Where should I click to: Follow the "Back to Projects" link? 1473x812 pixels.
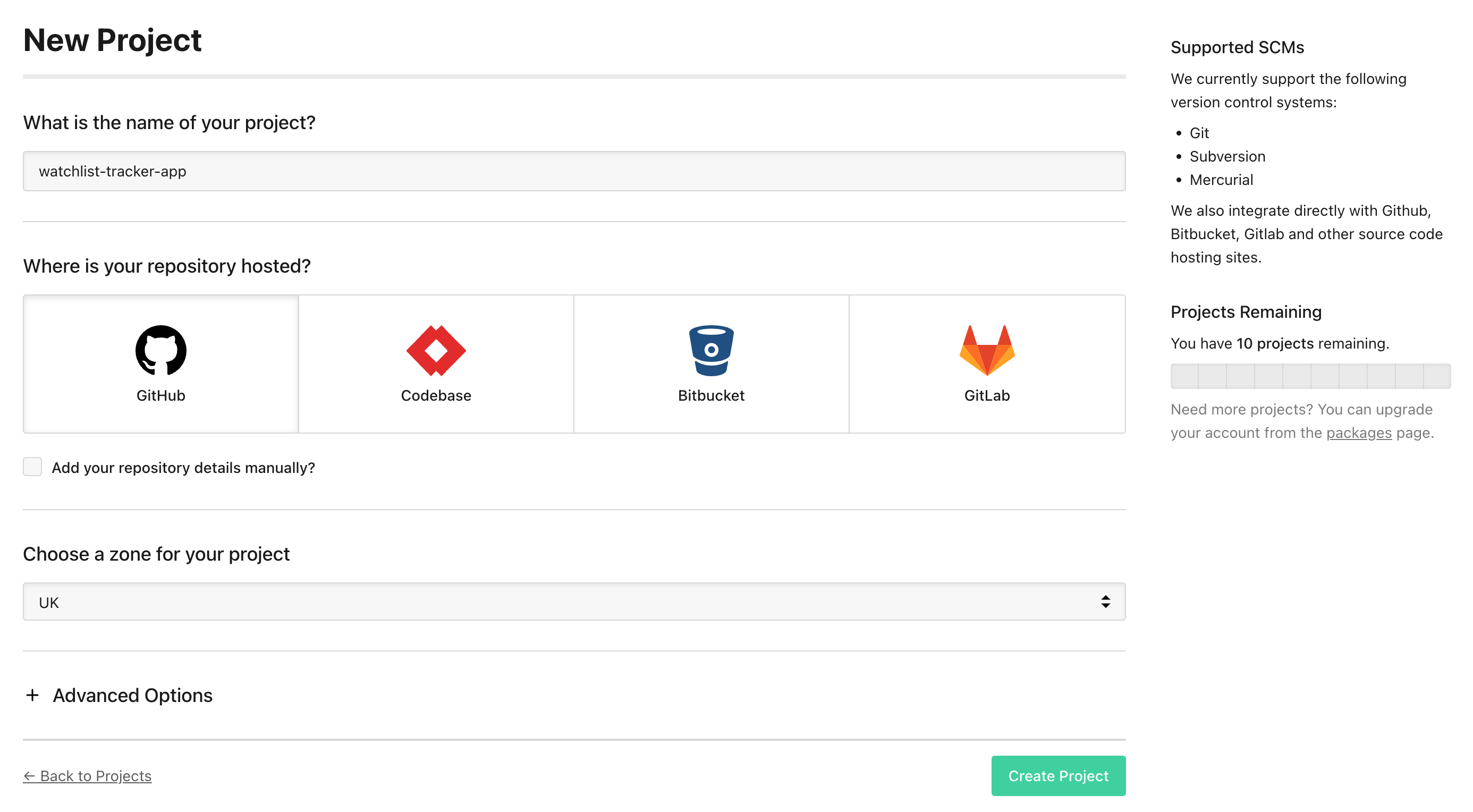coord(96,775)
